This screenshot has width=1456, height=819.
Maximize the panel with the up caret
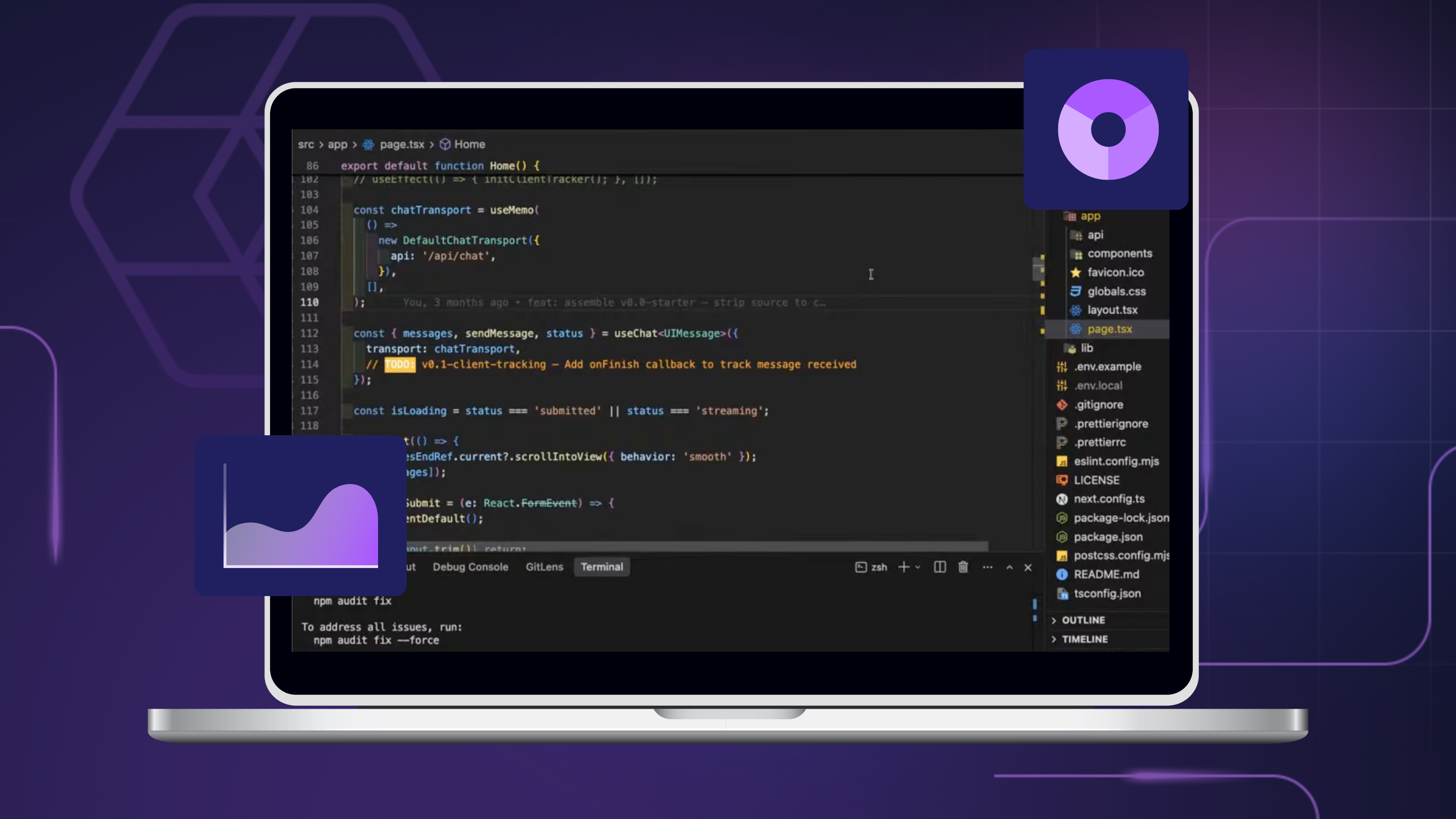click(1009, 567)
